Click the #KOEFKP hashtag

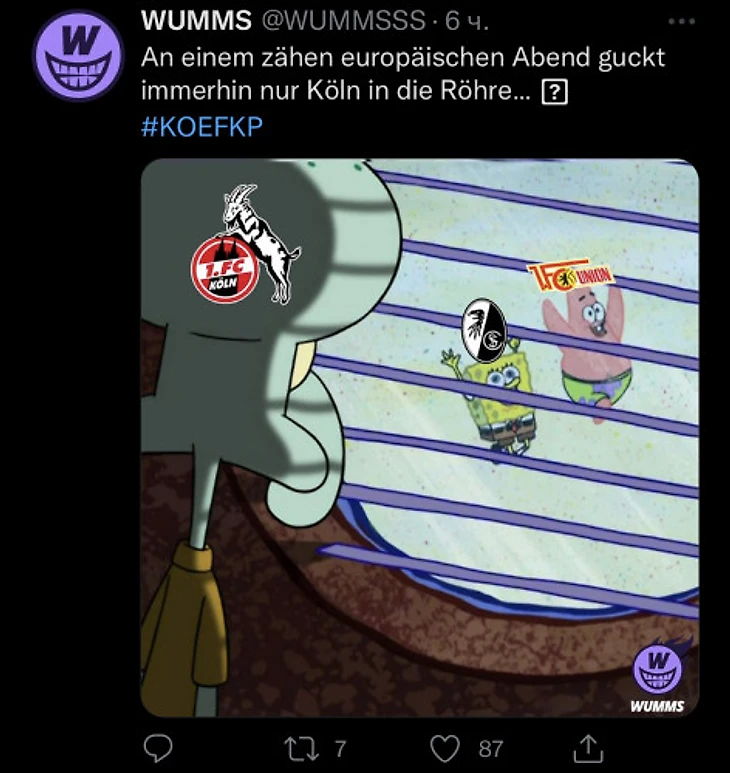[x=202, y=127]
